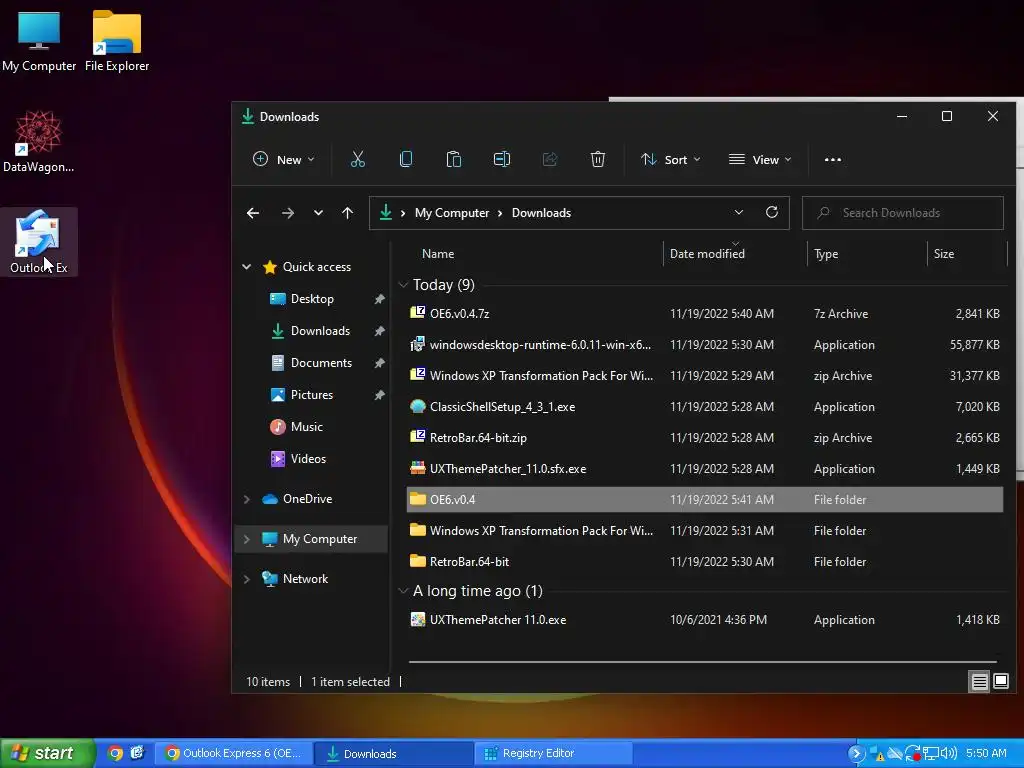
Task: Click the Start button
Action: click(x=47, y=754)
